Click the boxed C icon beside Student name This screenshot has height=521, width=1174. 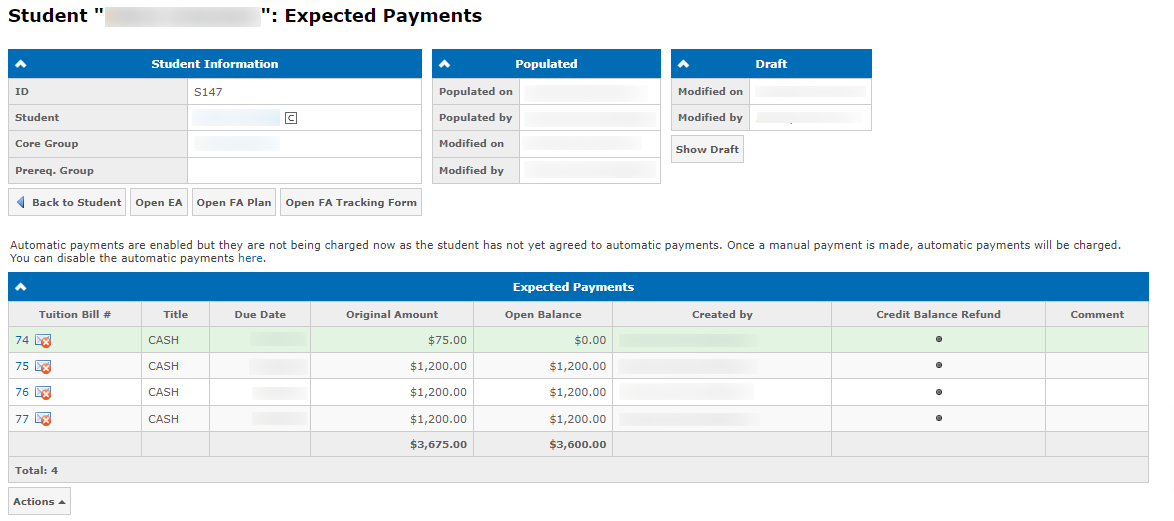(291, 118)
